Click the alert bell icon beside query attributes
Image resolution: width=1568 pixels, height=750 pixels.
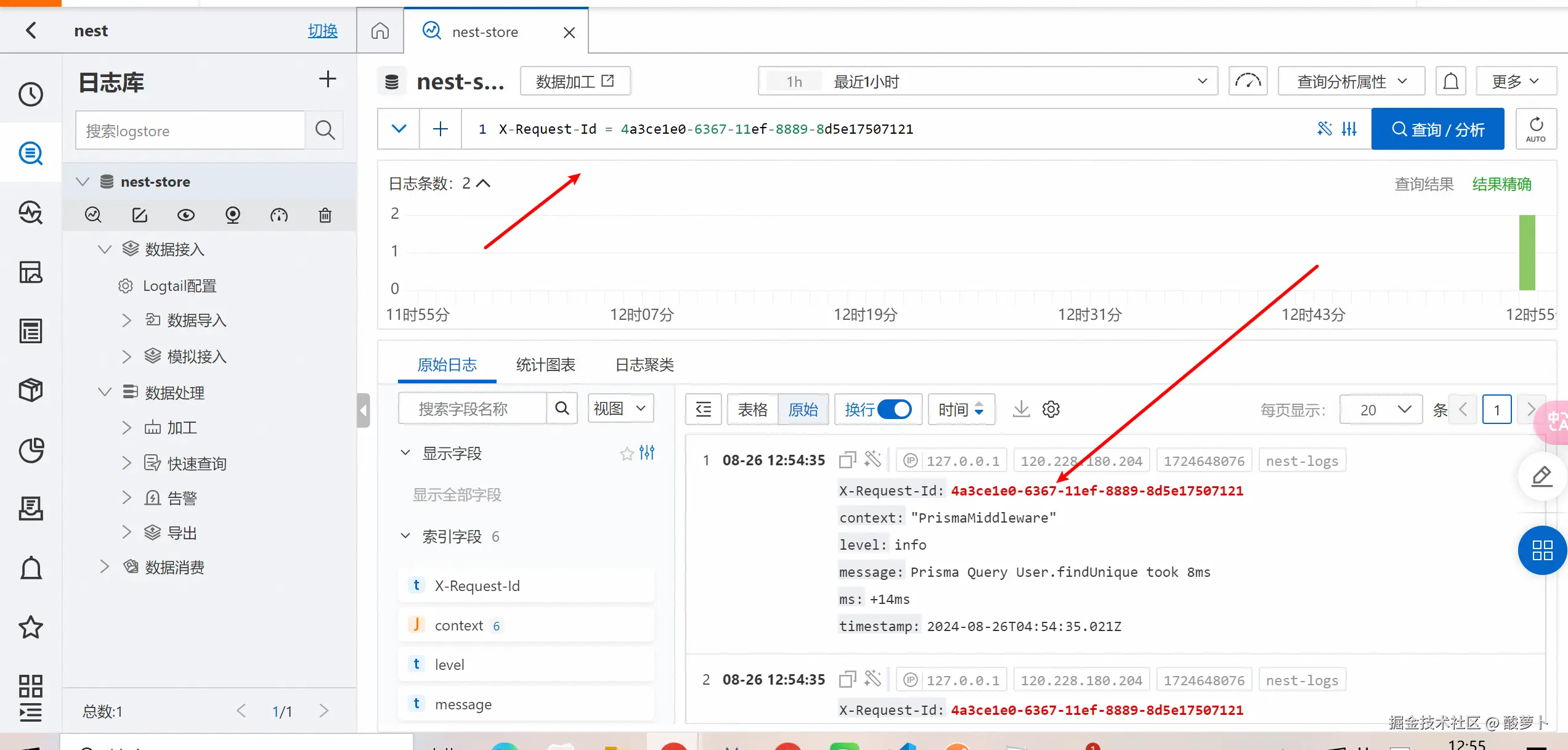coord(1450,81)
